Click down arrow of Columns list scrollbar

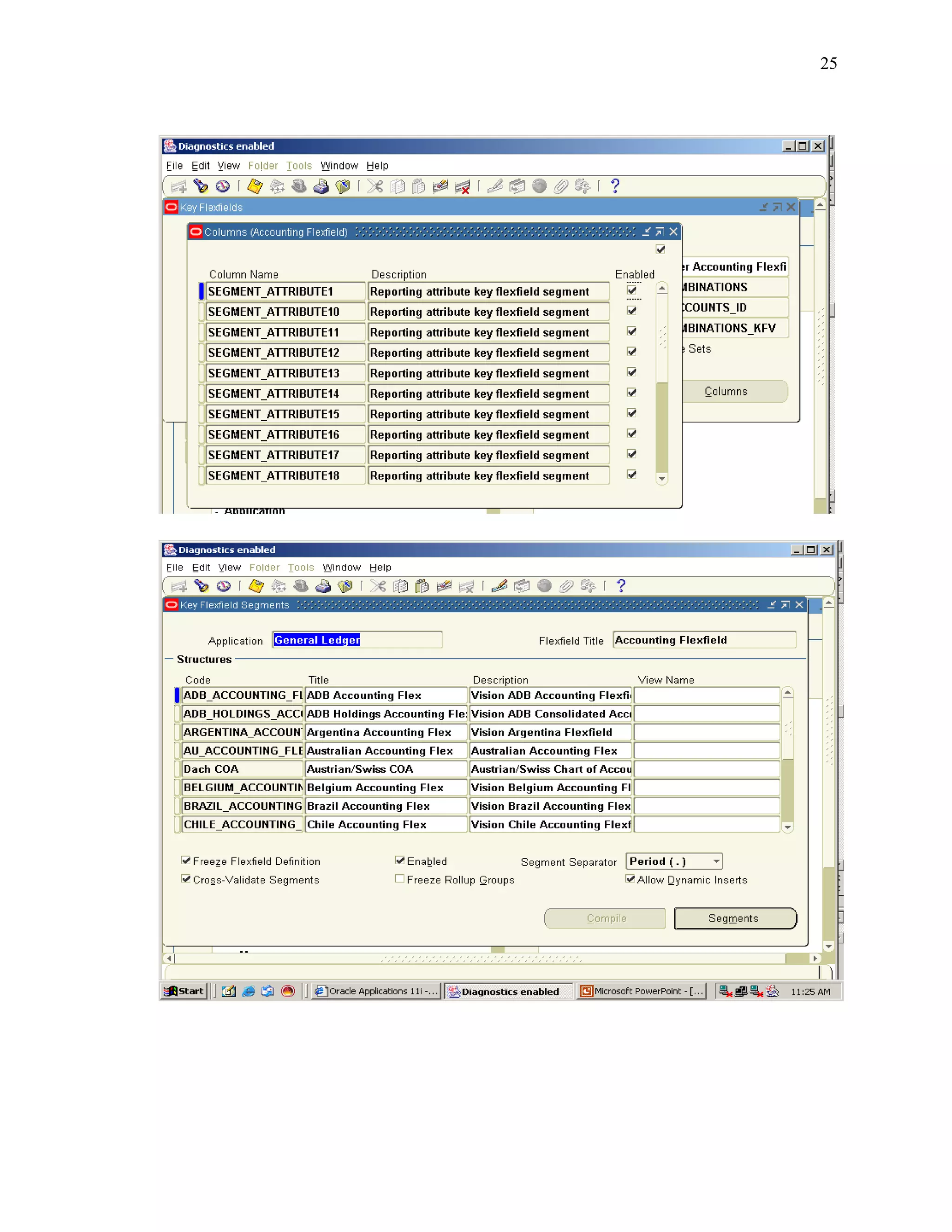coord(662,478)
